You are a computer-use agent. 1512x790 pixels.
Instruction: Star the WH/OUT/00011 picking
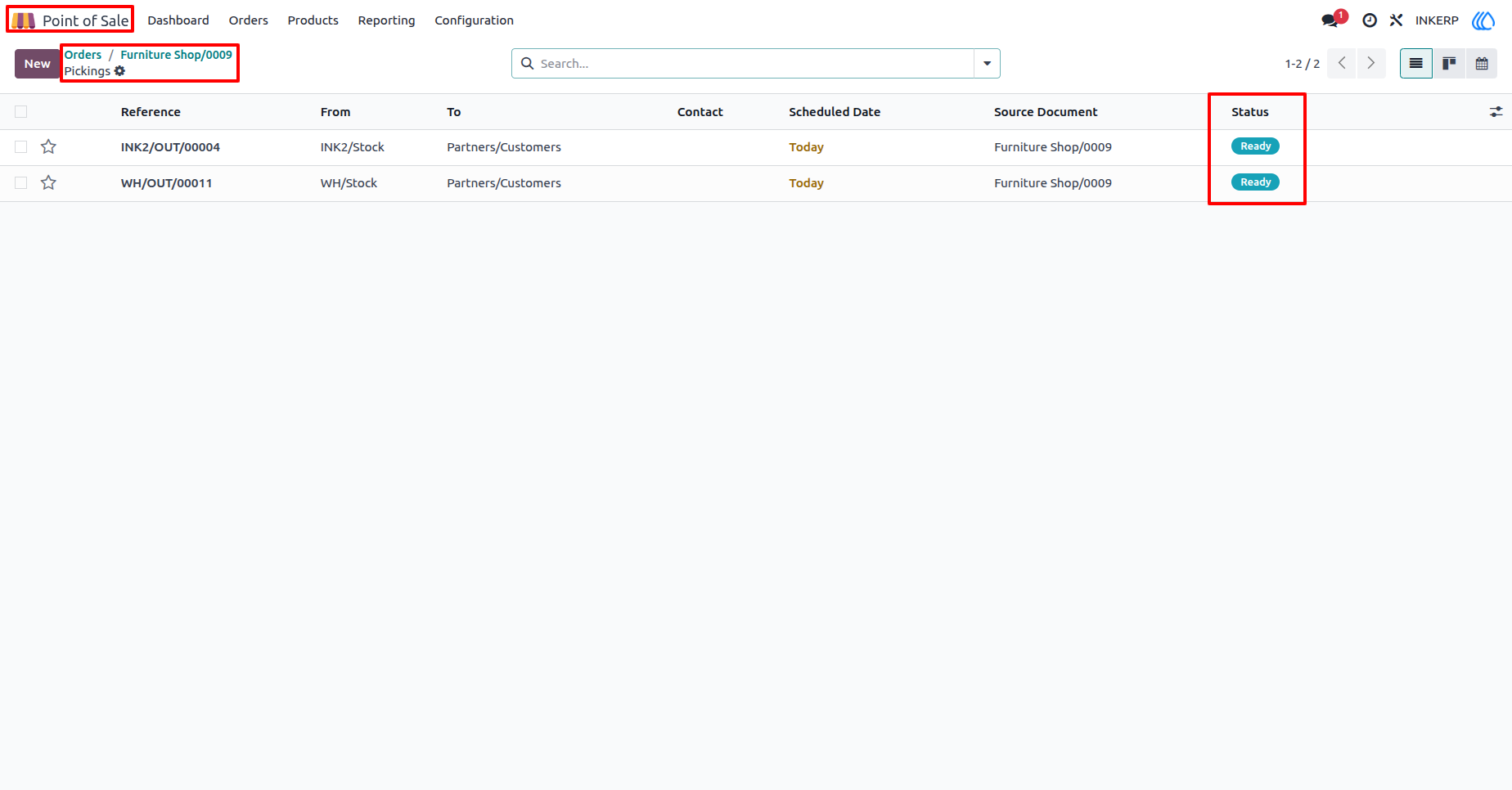click(48, 182)
